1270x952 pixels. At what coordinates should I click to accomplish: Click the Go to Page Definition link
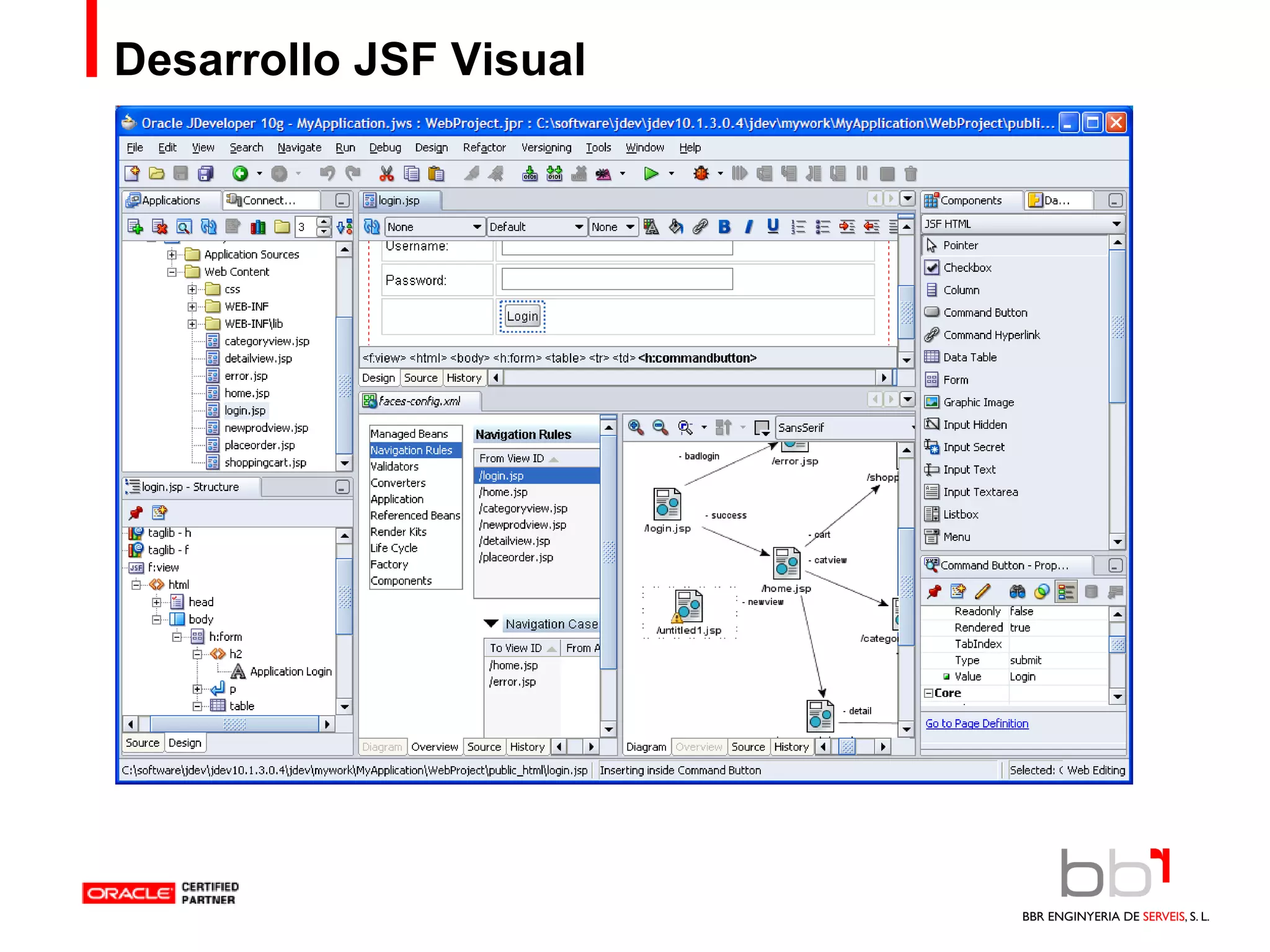(977, 723)
